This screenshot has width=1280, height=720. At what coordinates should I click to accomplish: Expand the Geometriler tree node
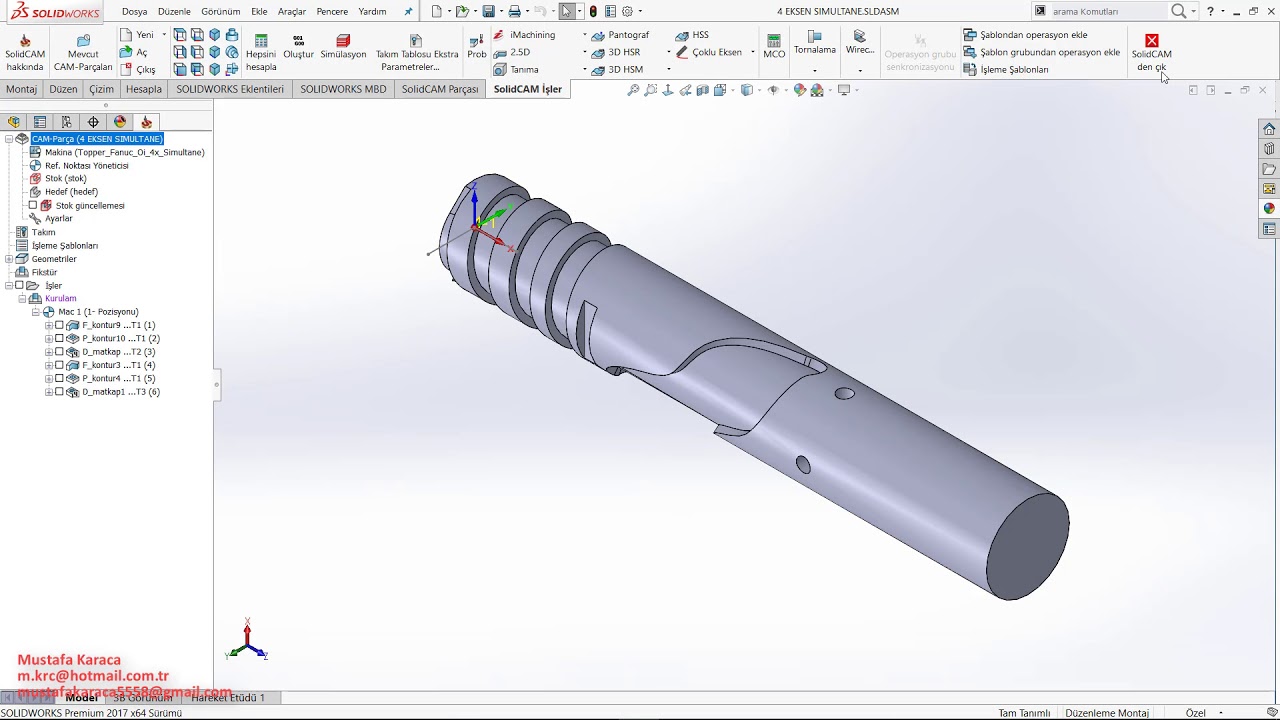[9, 259]
